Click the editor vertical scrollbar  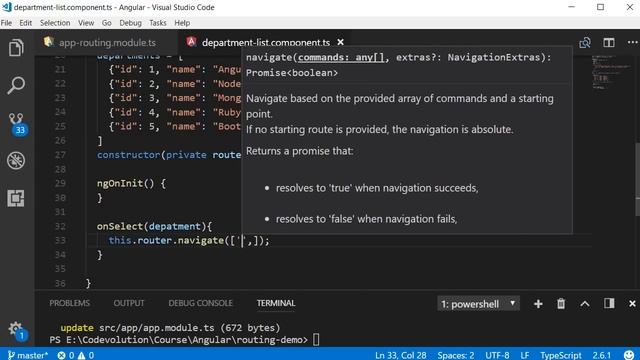point(637,179)
